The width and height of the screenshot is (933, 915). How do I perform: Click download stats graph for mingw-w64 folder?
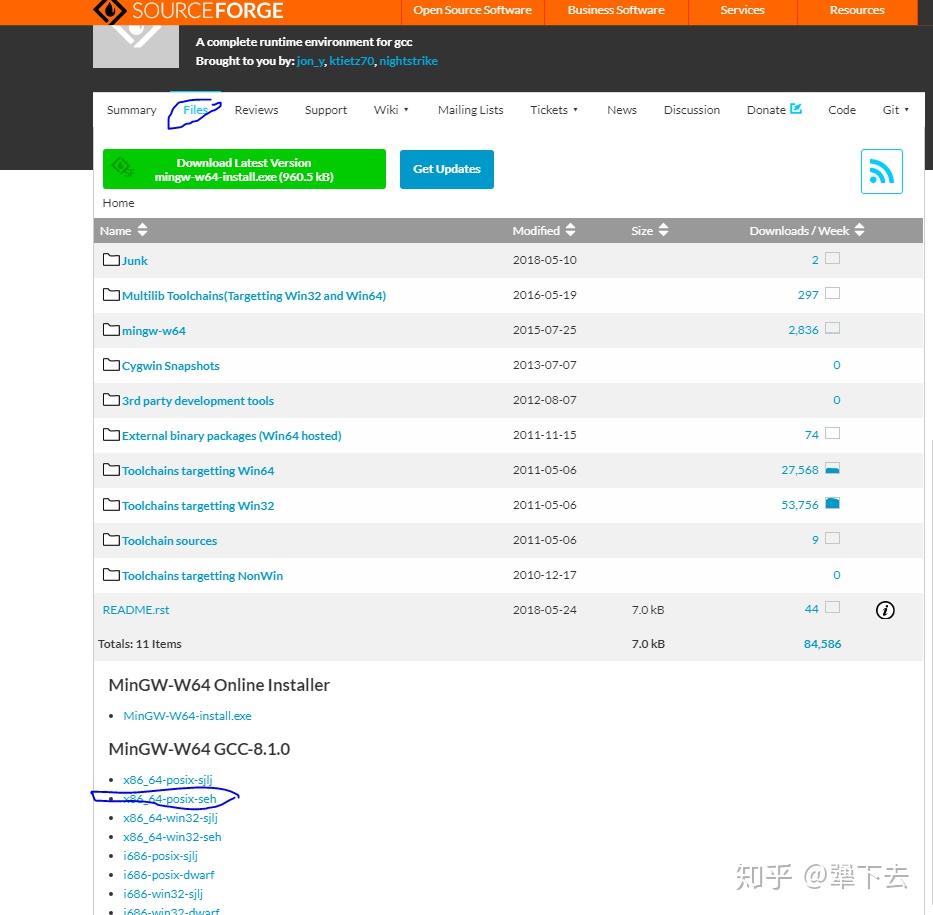[832, 328]
